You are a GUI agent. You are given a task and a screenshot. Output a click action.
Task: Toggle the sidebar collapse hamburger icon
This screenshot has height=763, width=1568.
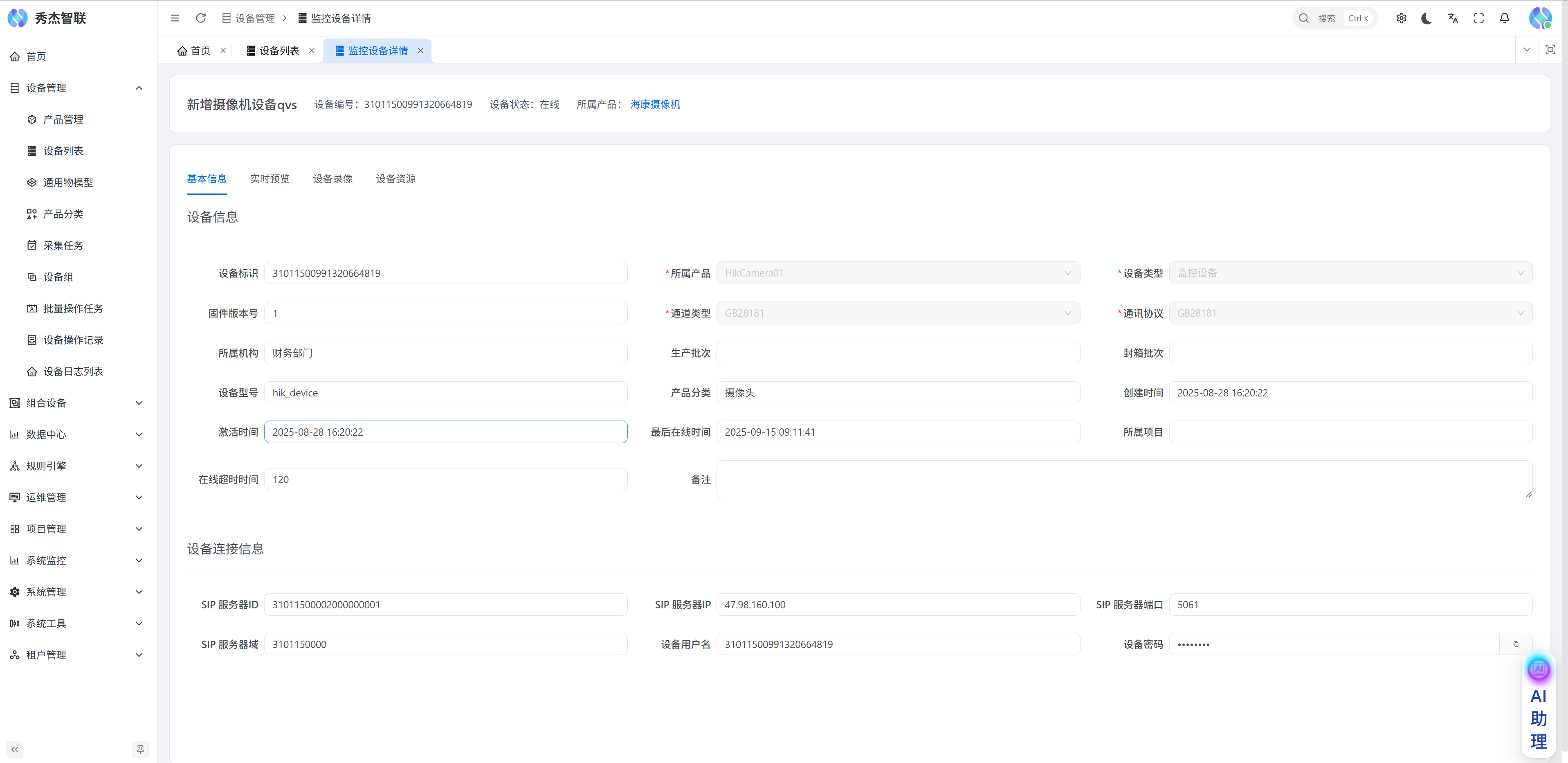tap(175, 18)
